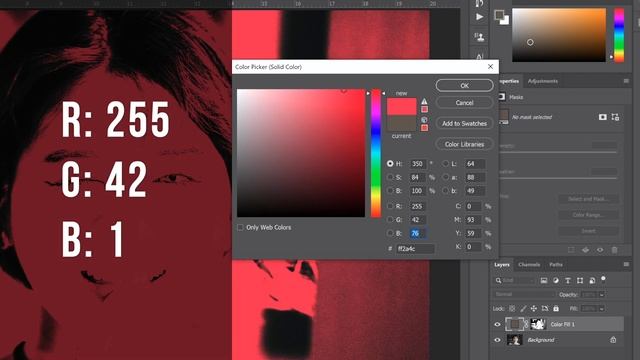Switch to the Properties tab

pos(509,81)
